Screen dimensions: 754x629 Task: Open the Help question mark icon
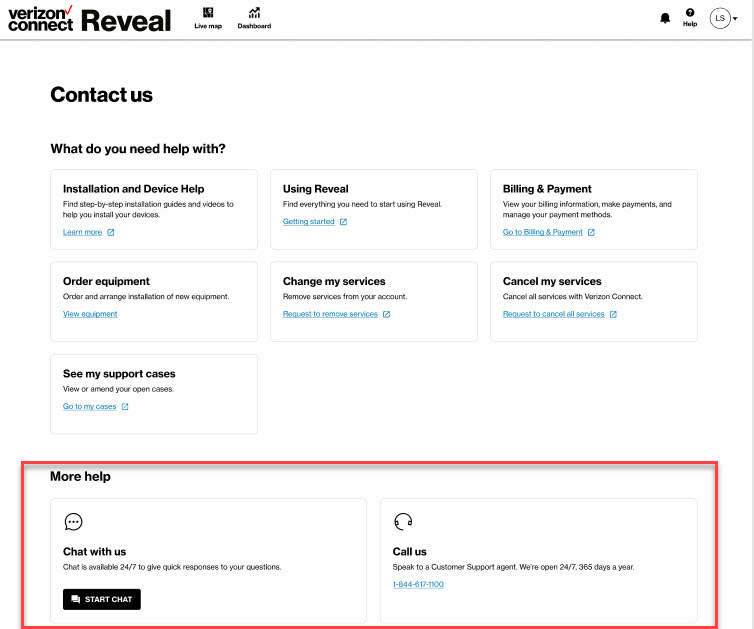pyautogui.click(x=690, y=13)
